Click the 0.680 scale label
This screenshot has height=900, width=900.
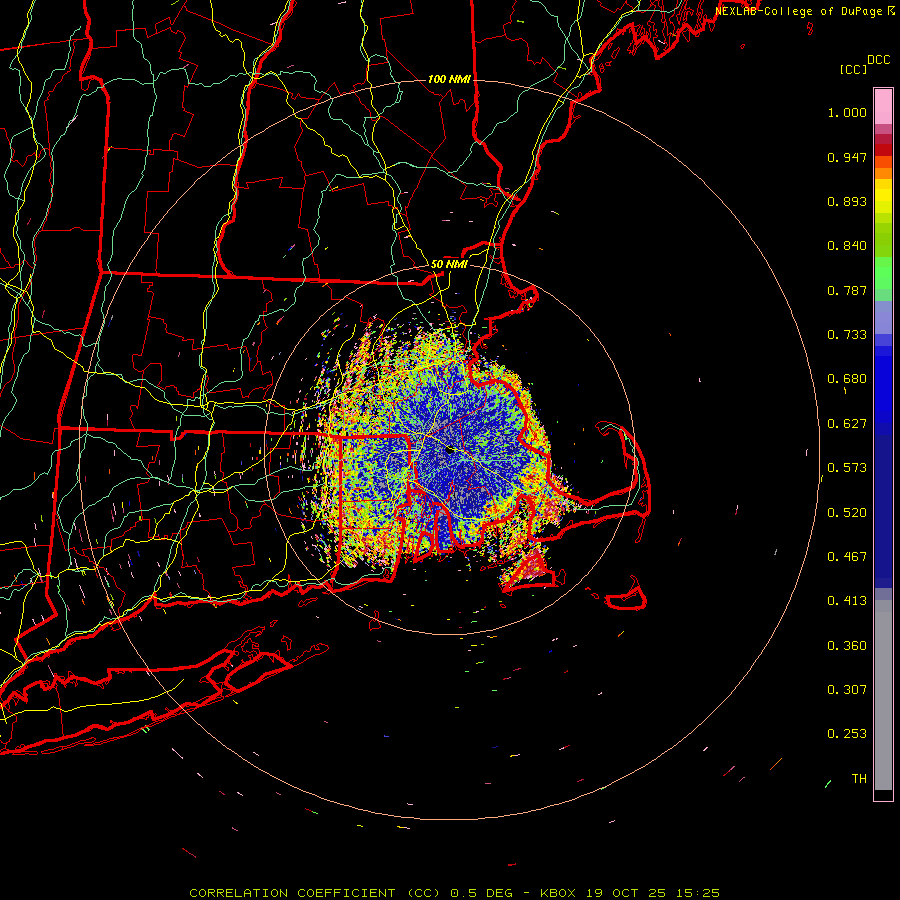pyautogui.click(x=847, y=379)
